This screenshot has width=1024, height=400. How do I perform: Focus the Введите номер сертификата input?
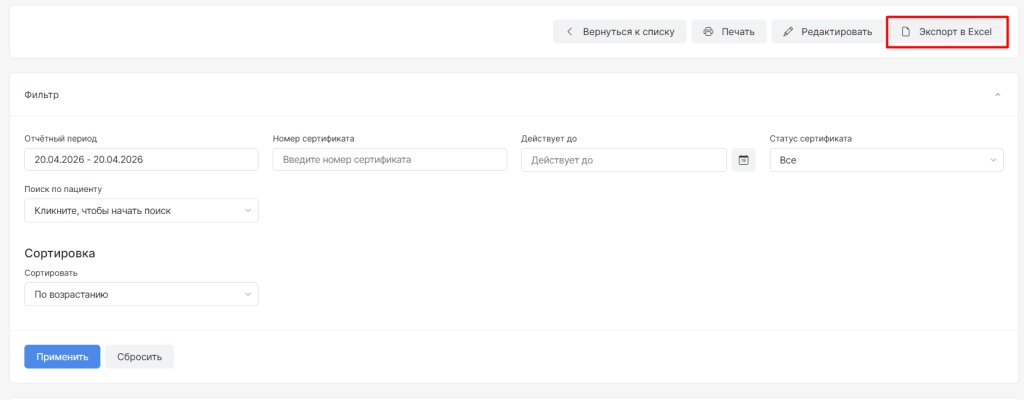pos(390,160)
